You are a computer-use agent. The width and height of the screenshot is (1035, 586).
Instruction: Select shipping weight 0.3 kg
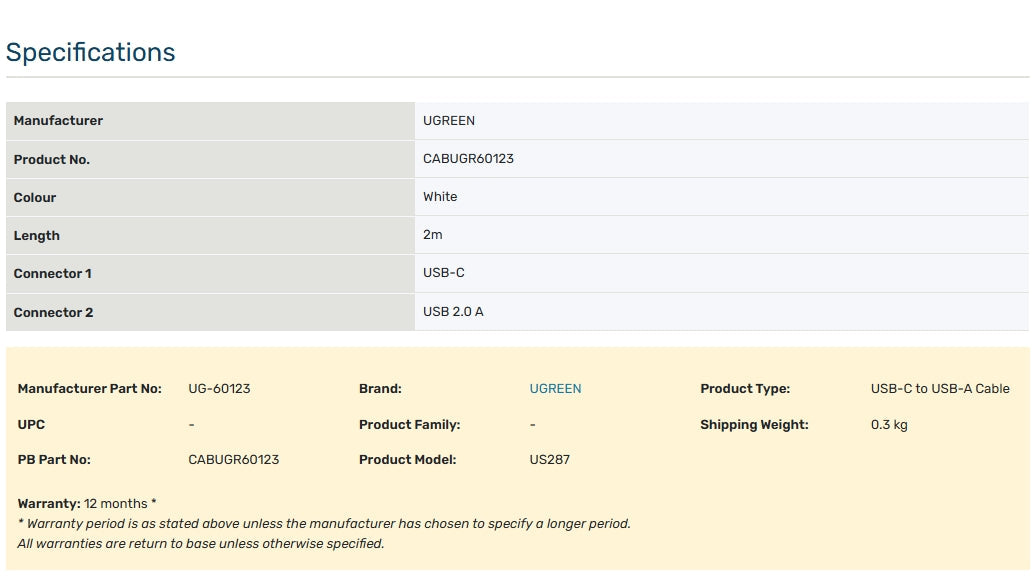888,425
